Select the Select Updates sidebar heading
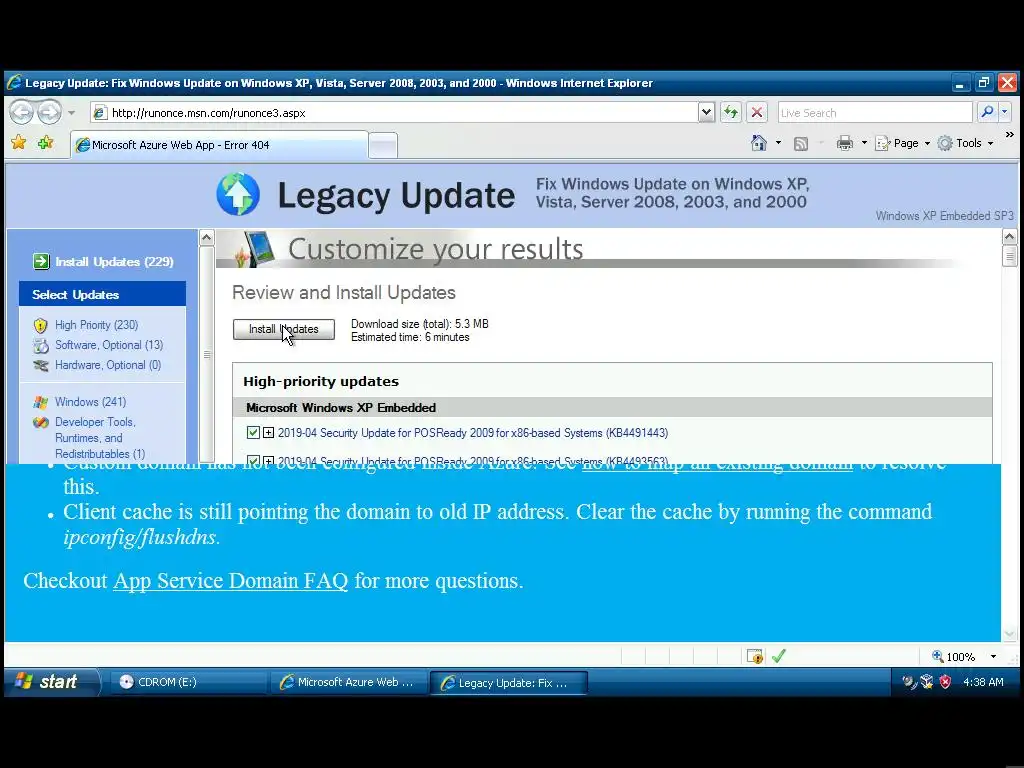The image size is (1024, 768). (103, 295)
